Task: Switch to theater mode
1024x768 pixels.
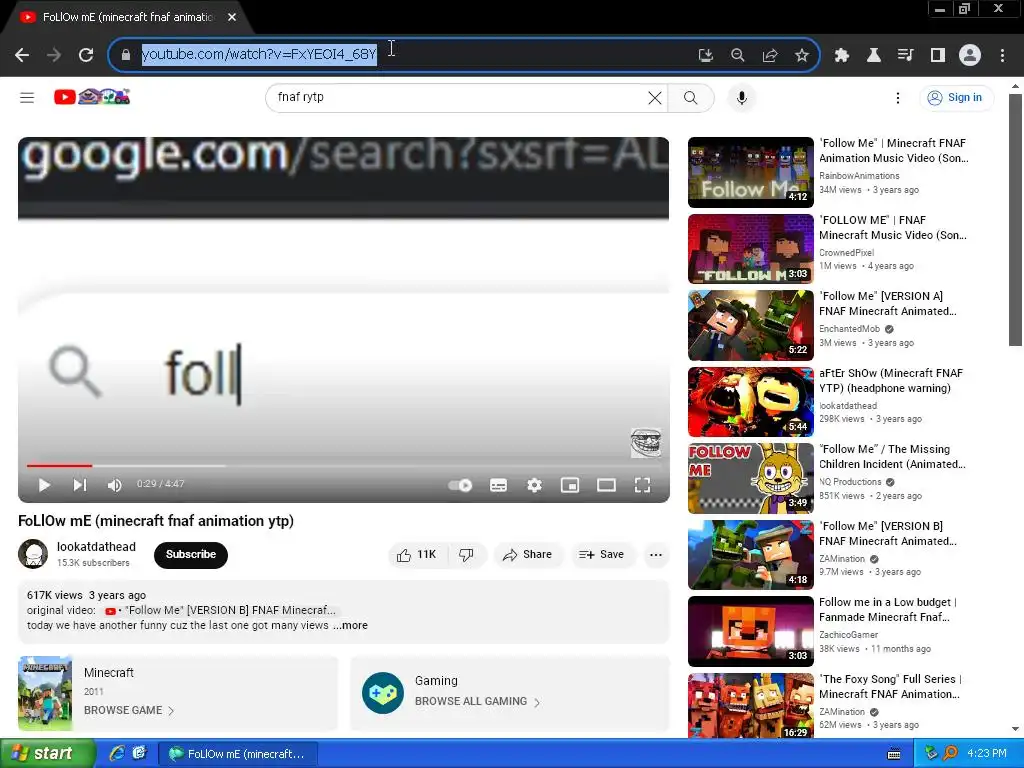Action: (x=606, y=485)
